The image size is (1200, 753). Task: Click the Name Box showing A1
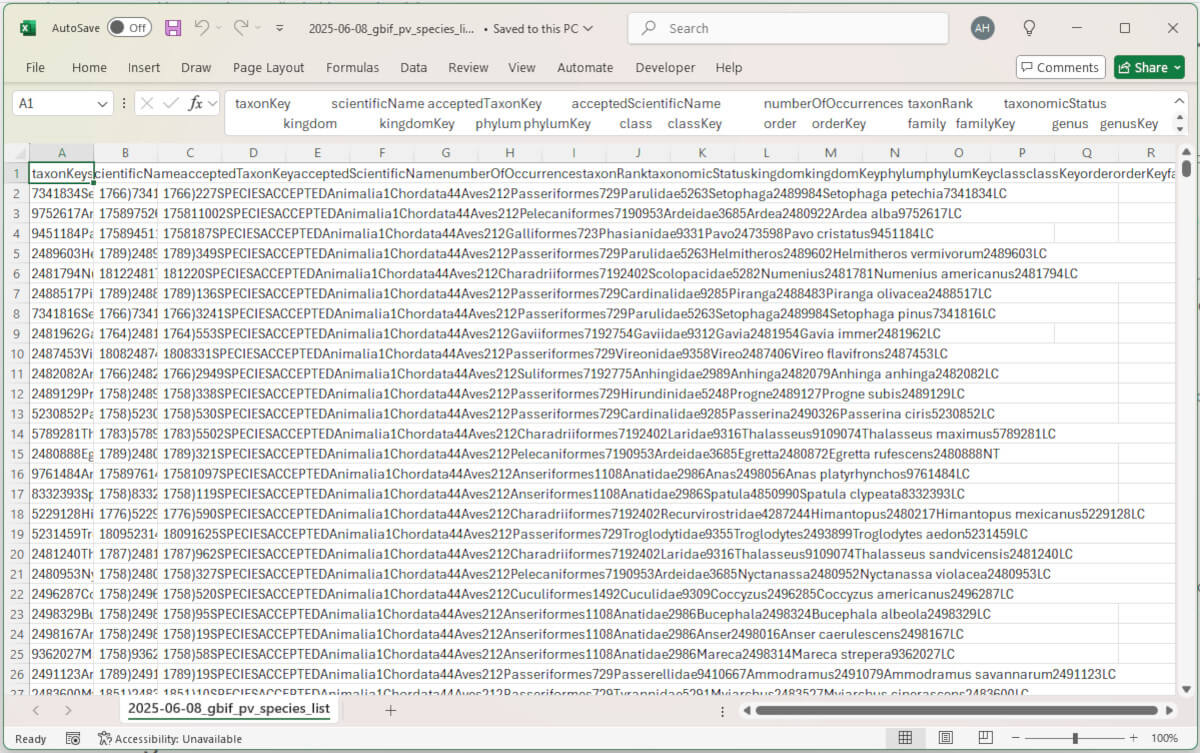point(53,103)
